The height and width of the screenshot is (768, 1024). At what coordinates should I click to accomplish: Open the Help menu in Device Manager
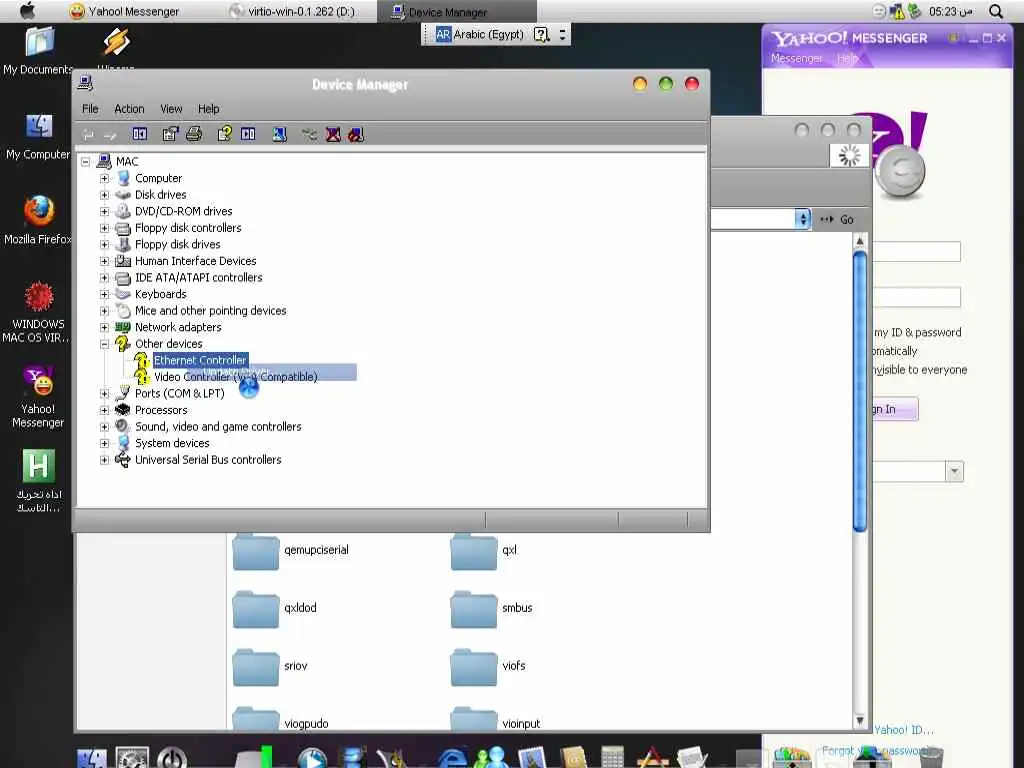[x=208, y=109]
